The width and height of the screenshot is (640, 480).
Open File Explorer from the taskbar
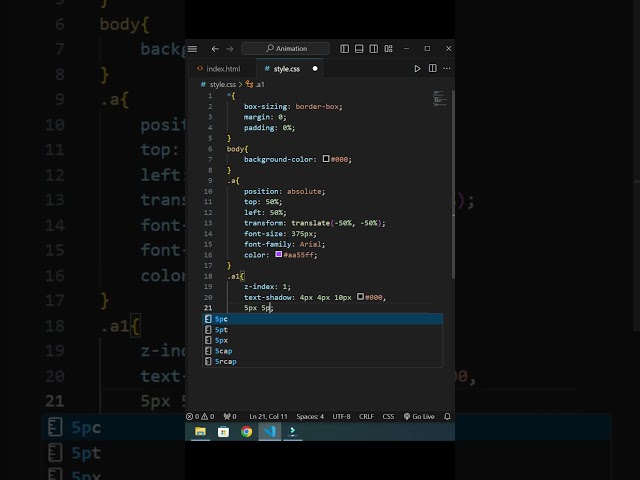200,431
